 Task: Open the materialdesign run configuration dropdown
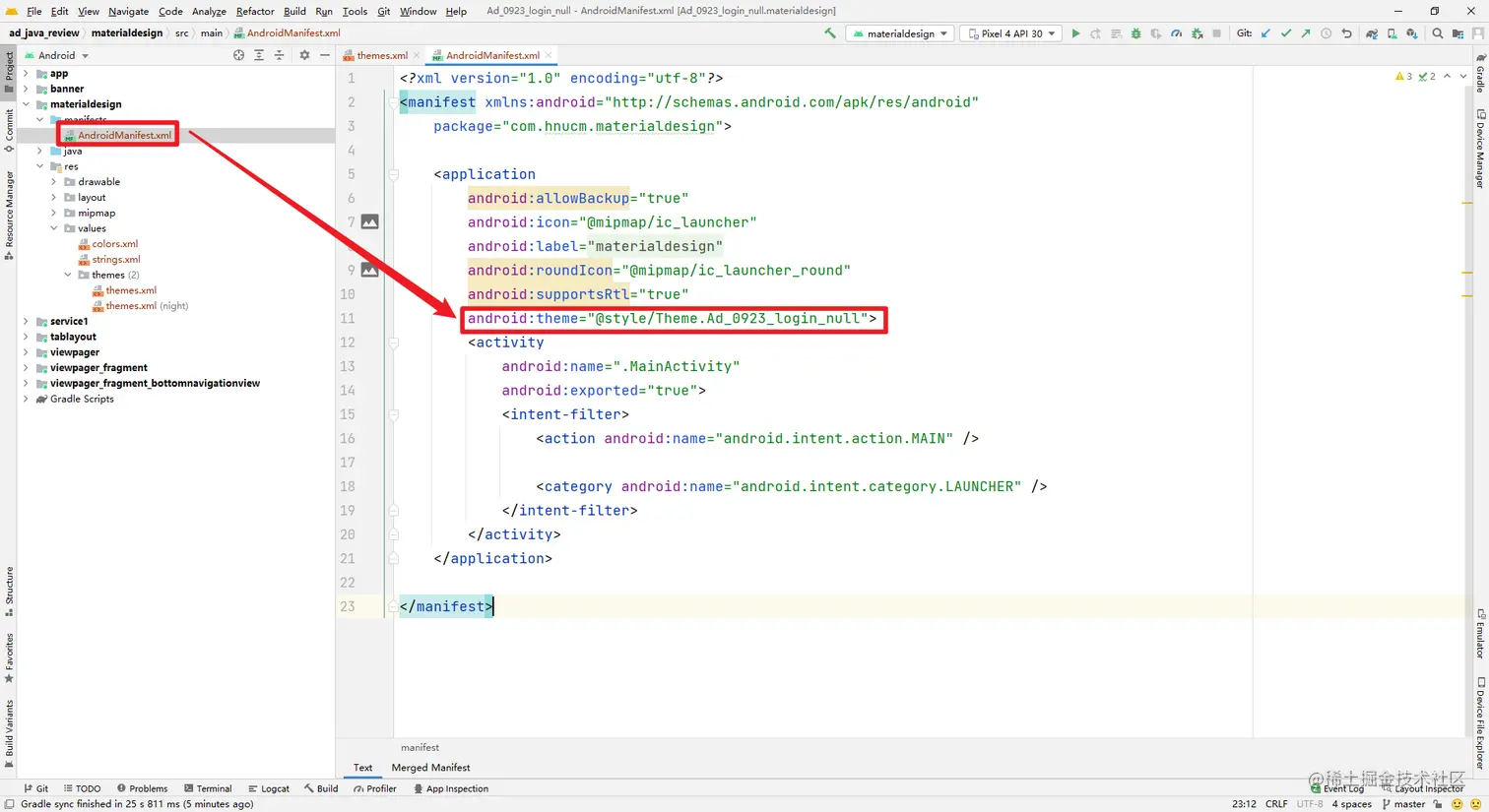point(900,33)
